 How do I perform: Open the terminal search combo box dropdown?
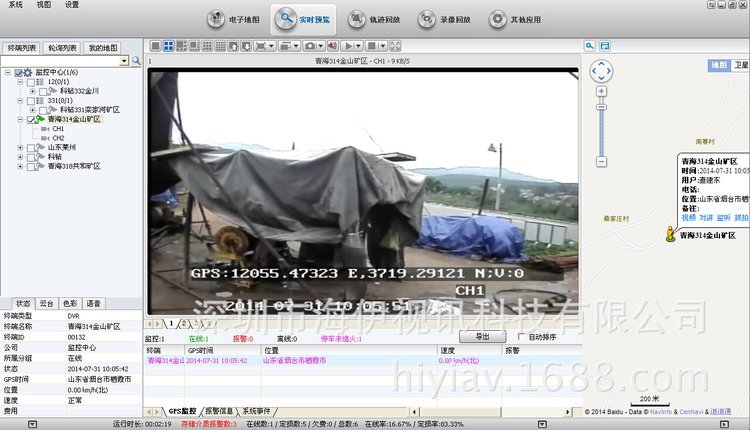click(125, 61)
